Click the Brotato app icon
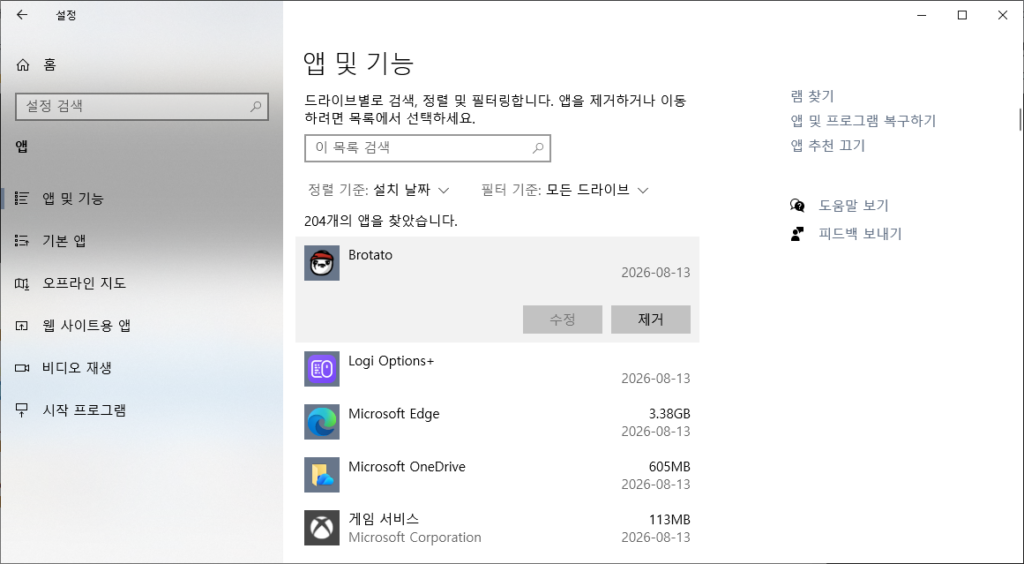 point(322,263)
